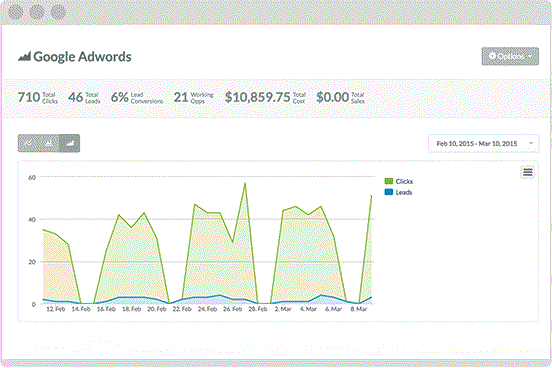Click the first gray window control circle
552x368 pixels.
[15, 12]
